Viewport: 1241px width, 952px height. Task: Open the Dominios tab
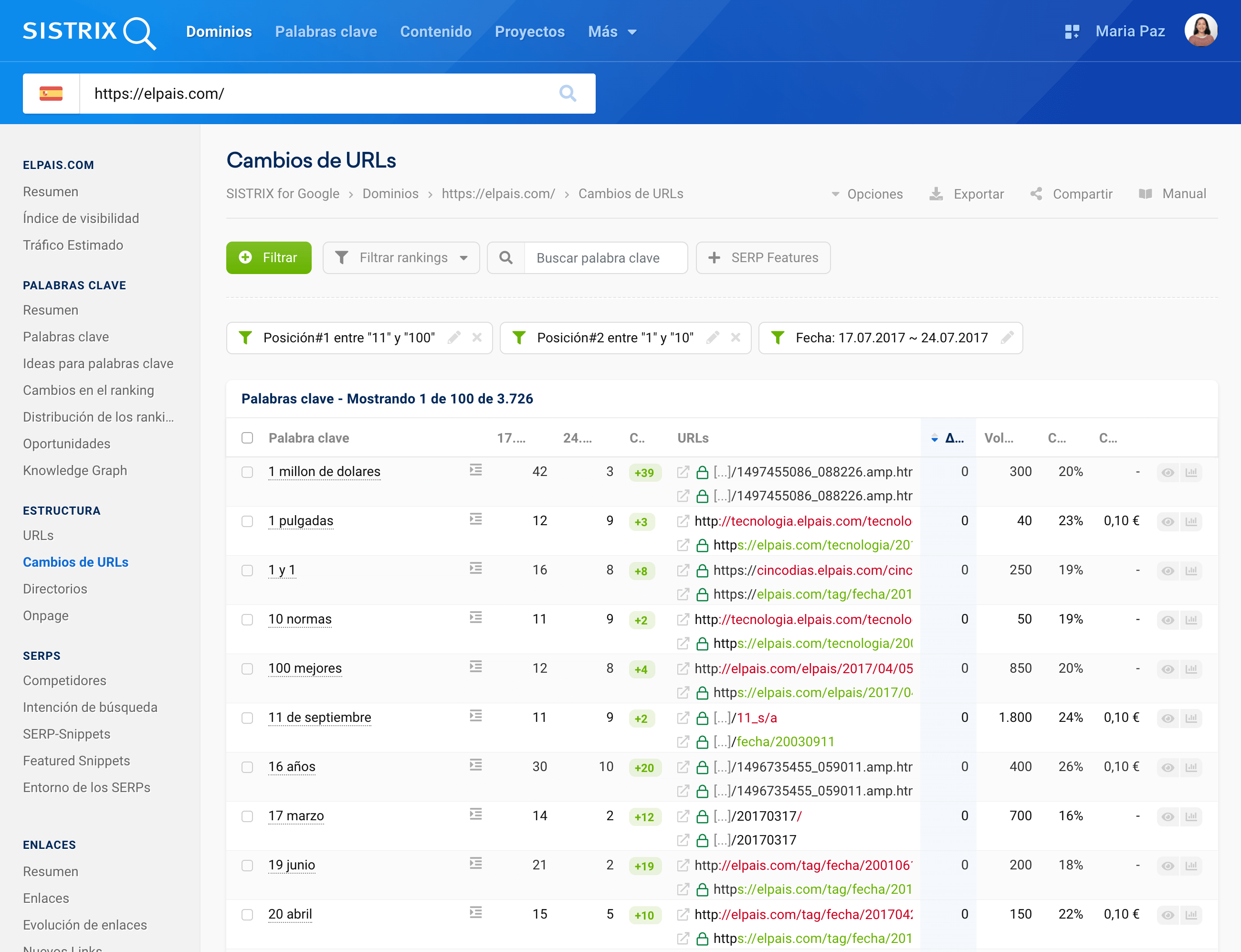click(219, 32)
